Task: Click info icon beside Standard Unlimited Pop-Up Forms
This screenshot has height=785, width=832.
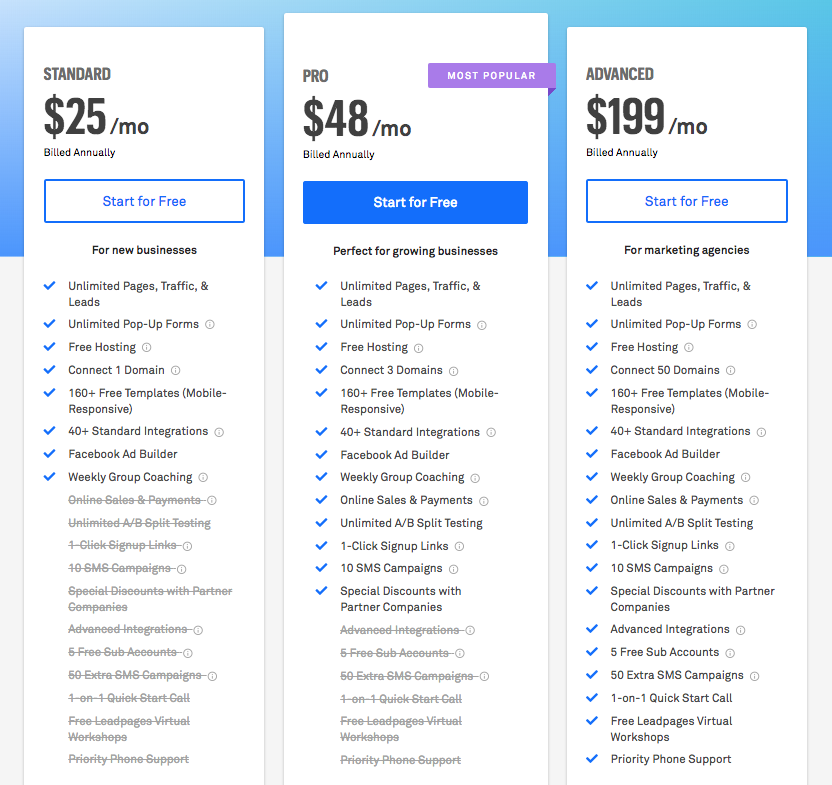Action: 210,324
